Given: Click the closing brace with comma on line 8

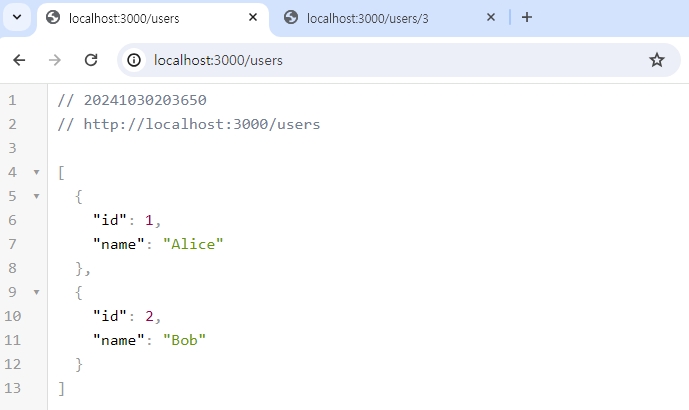Looking at the screenshot, I should (x=83, y=268).
